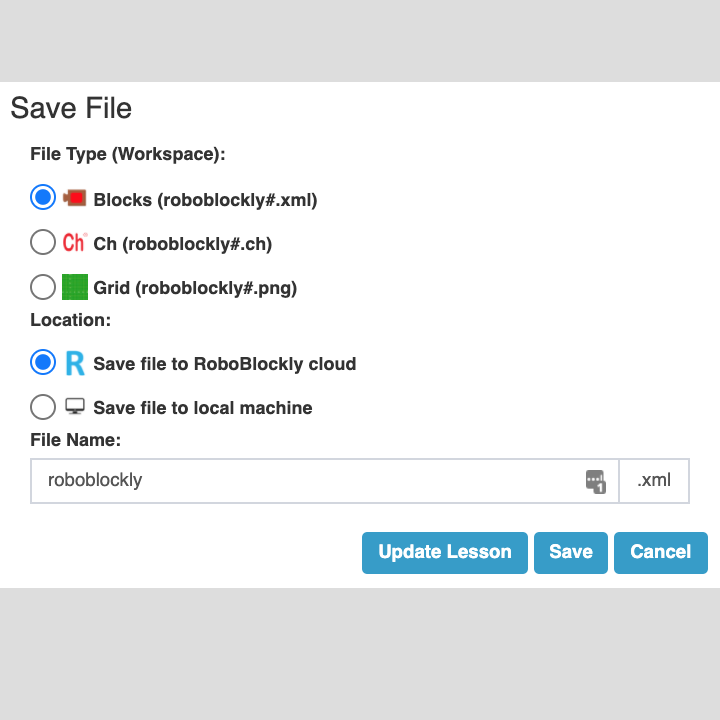Click the red Ch language icon

coord(74,242)
